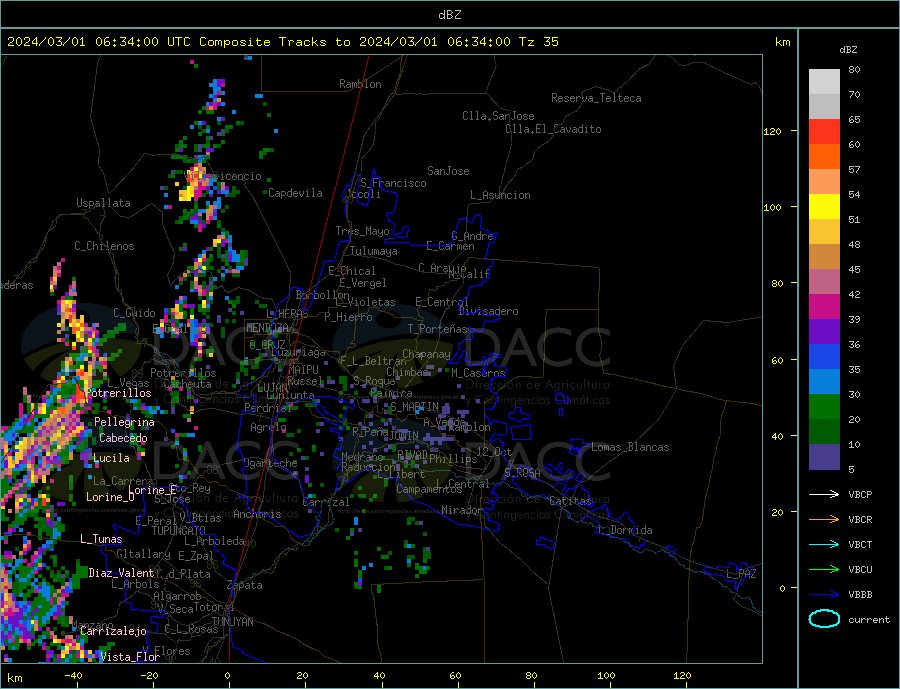Click the 'L_Tunas' map label
Screen dimensions: 900x689
(x=101, y=539)
